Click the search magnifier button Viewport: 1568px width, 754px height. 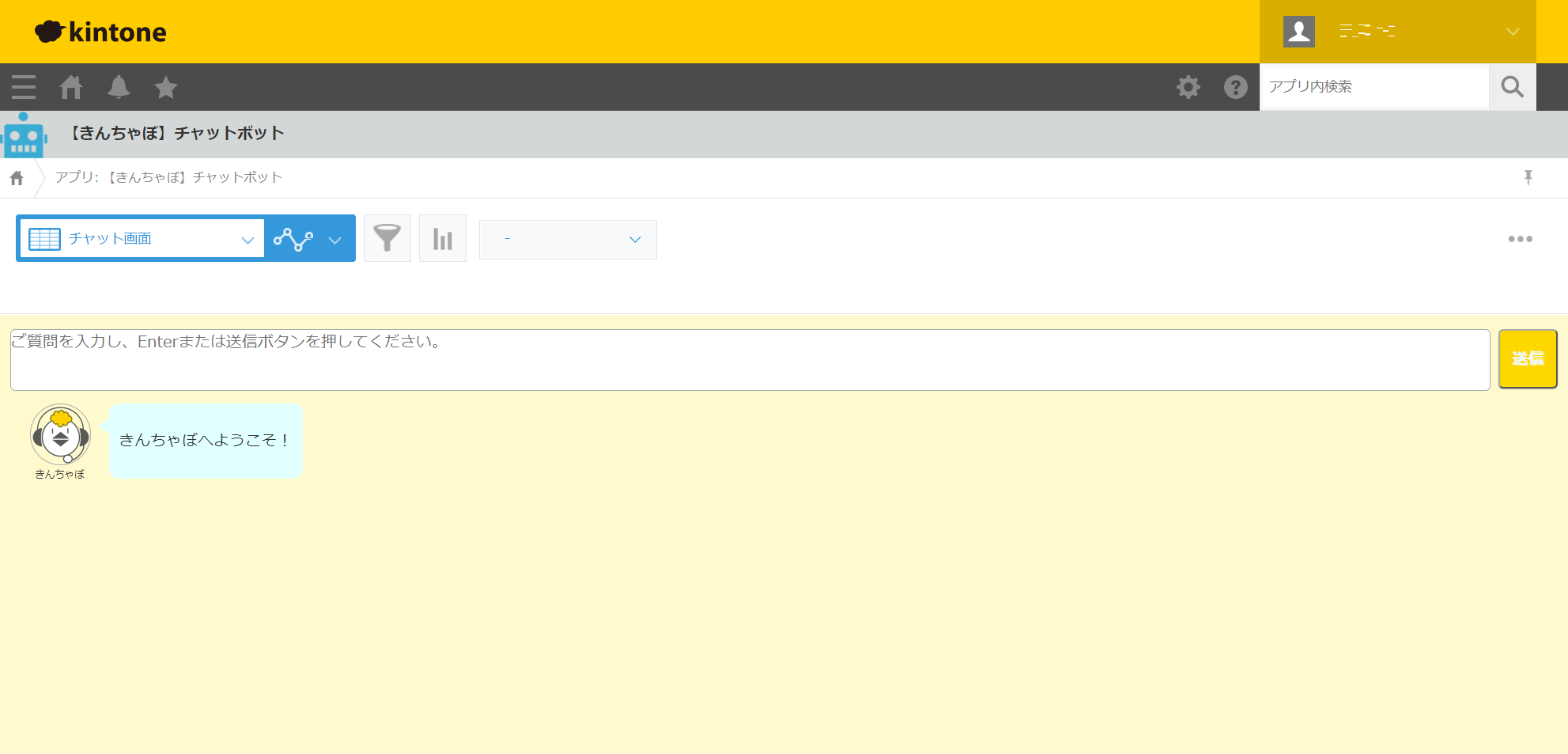(1512, 87)
